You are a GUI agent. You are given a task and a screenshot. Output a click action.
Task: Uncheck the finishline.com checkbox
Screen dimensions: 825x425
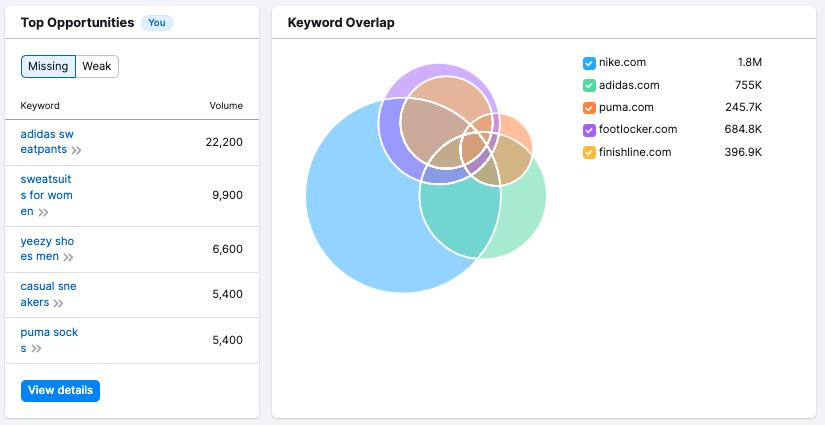(x=589, y=153)
